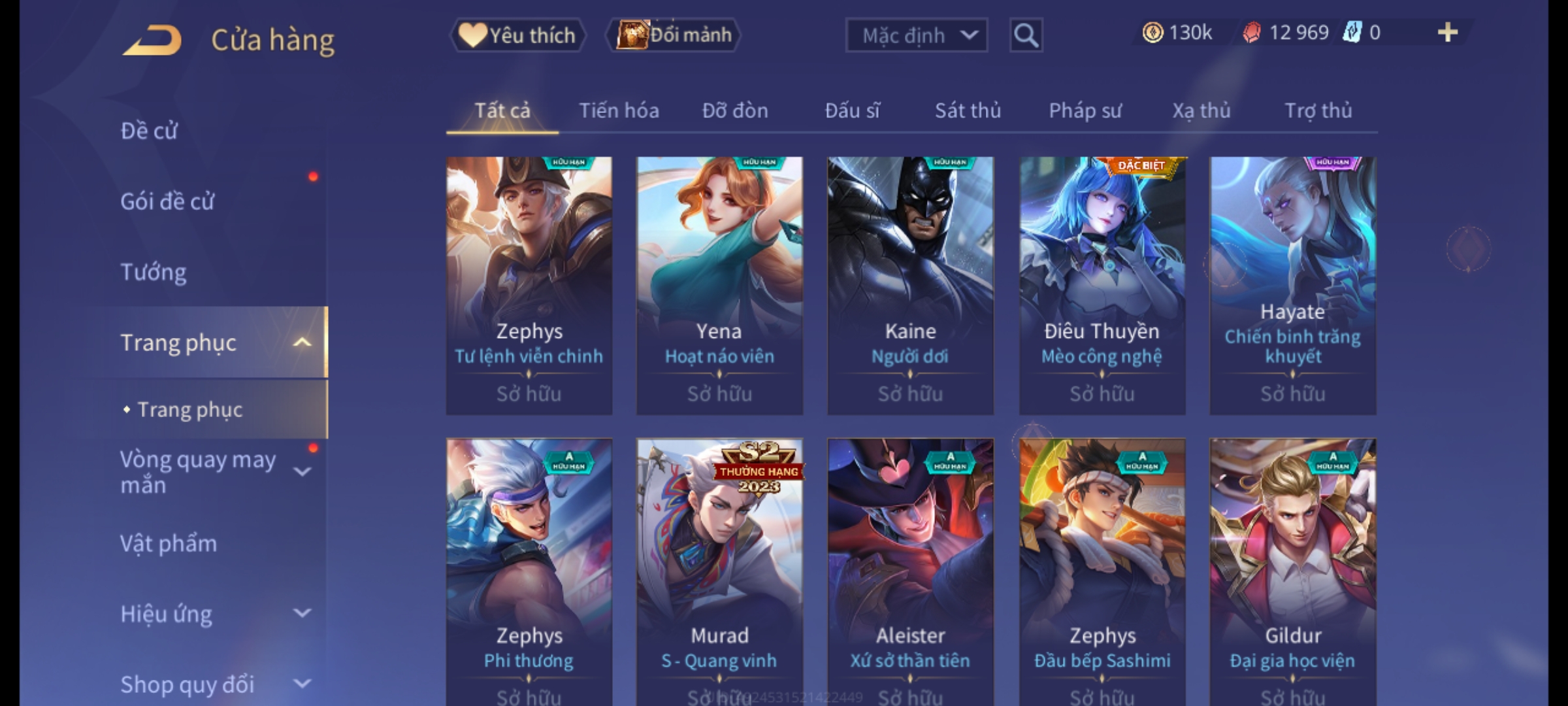
Task: Select Kaine Người dơi skin card
Action: point(910,286)
